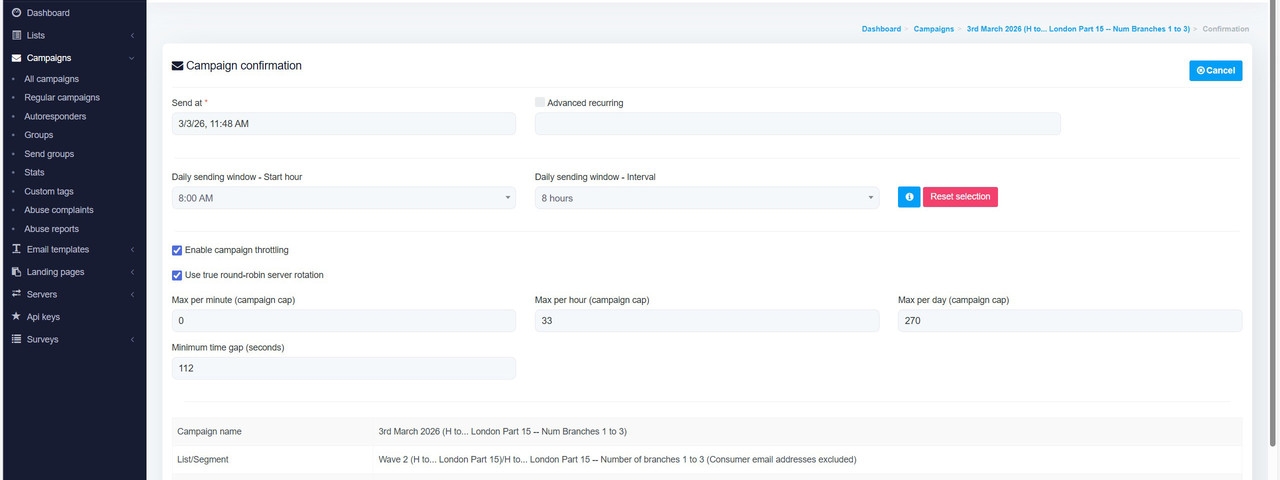Follow the Dashboard breadcrumb link
The image size is (1280, 480).
pos(881,29)
